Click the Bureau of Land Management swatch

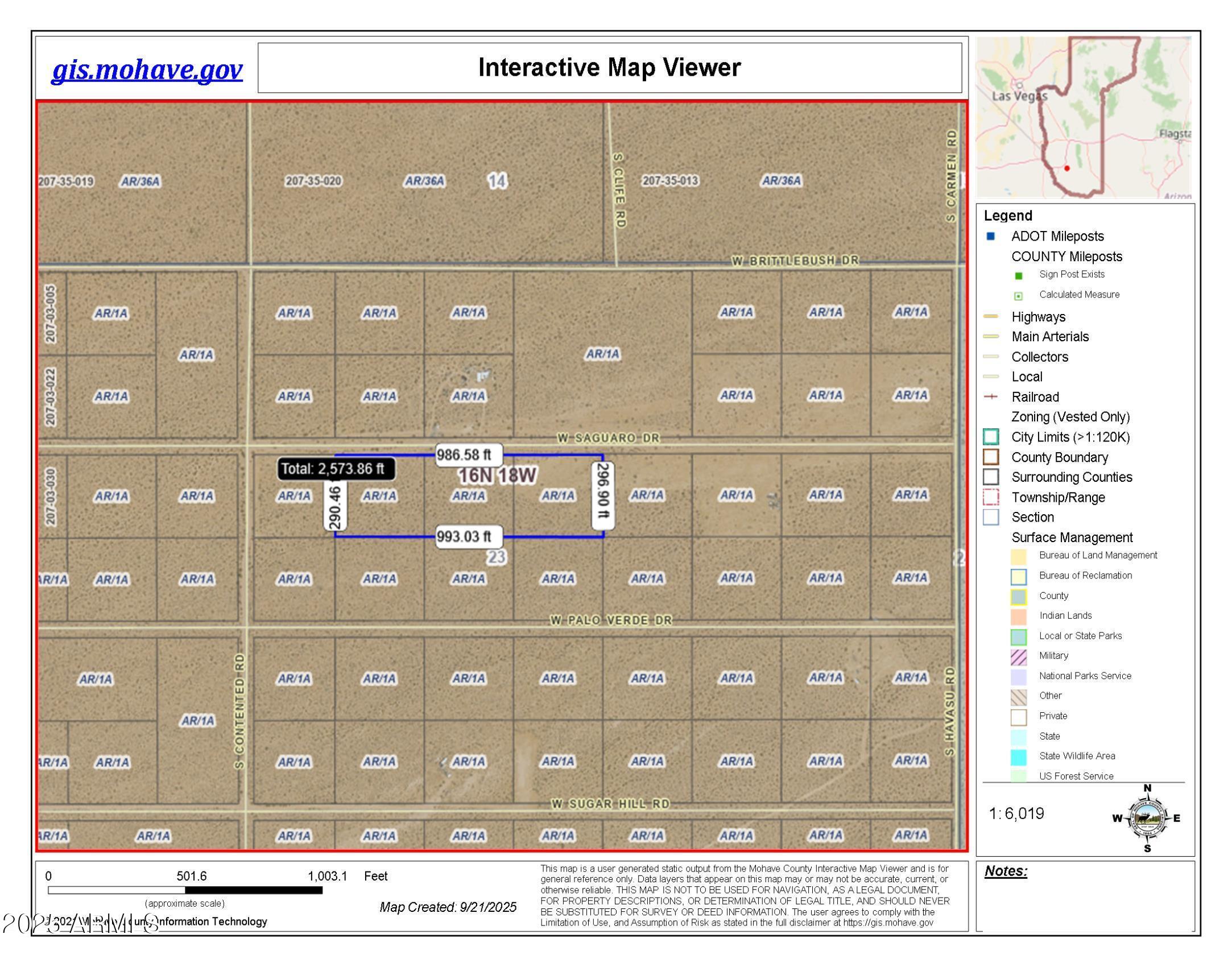pyautogui.click(x=1019, y=556)
